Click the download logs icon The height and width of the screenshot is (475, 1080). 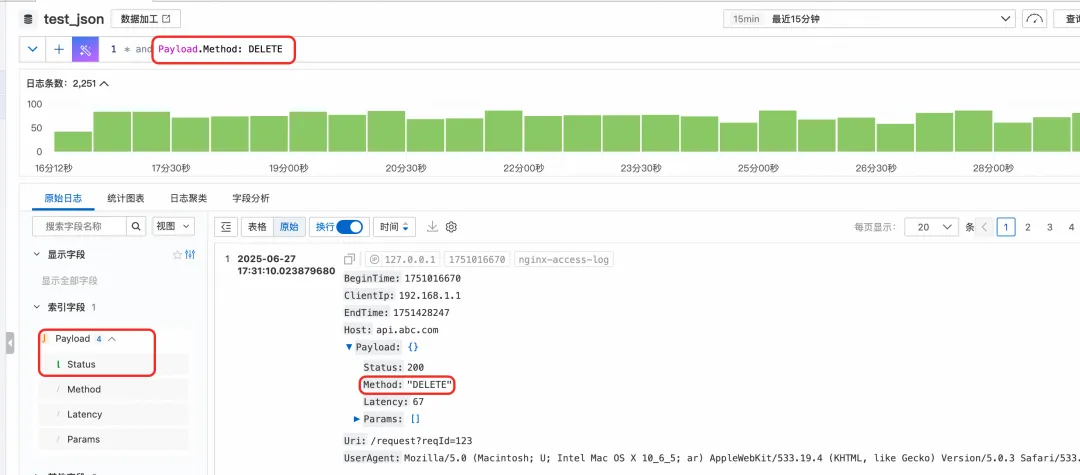(x=433, y=227)
